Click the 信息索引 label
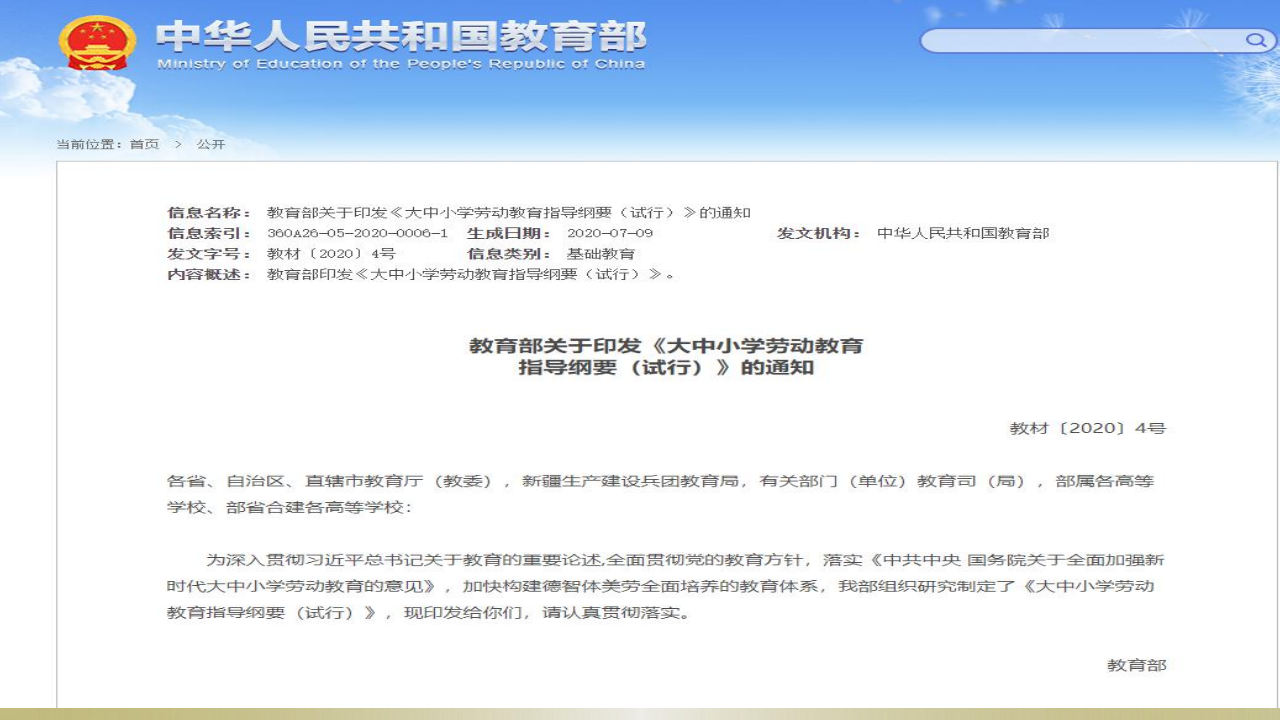This screenshot has width=1280, height=720. tap(209, 233)
